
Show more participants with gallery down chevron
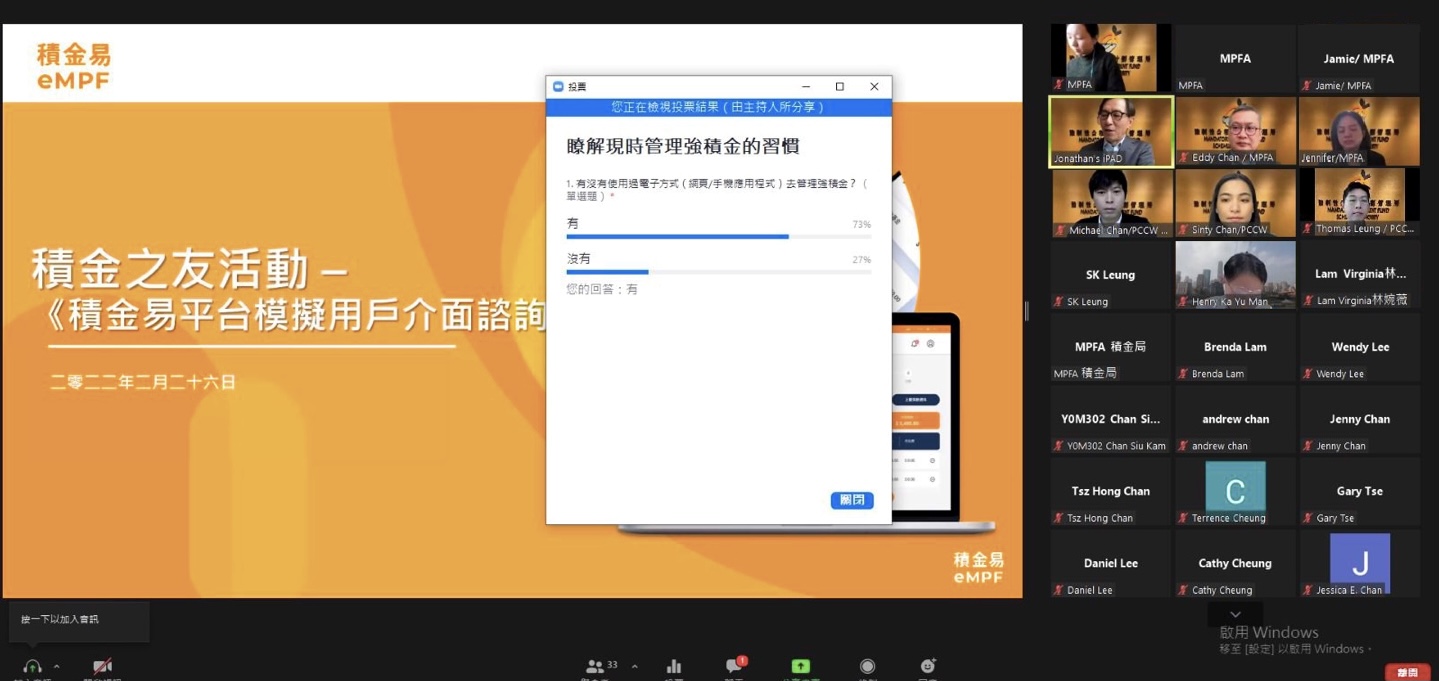pos(1235,614)
